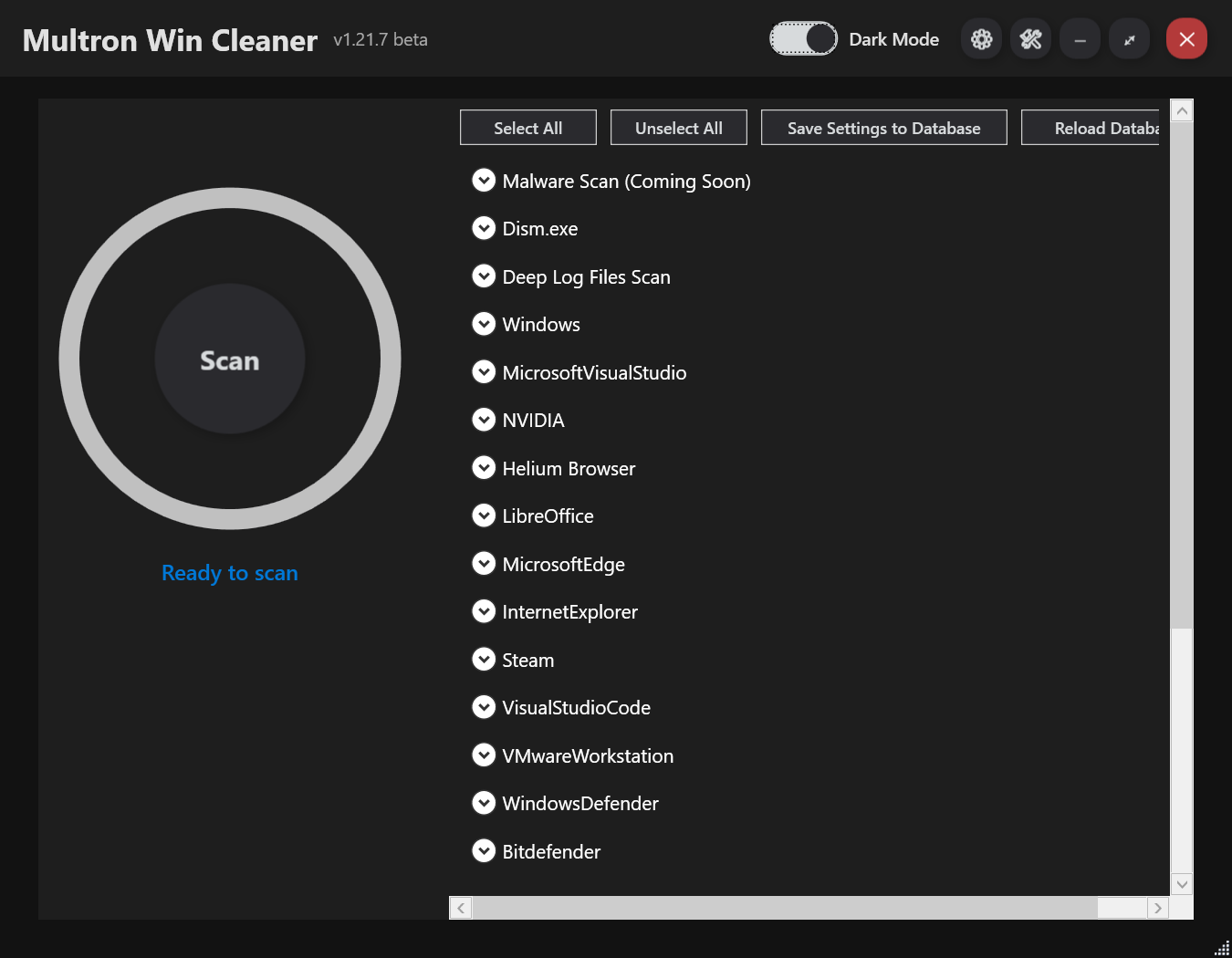Expand the MicrosoftEdge chevron
This screenshot has width=1232, height=958.
(484, 564)
